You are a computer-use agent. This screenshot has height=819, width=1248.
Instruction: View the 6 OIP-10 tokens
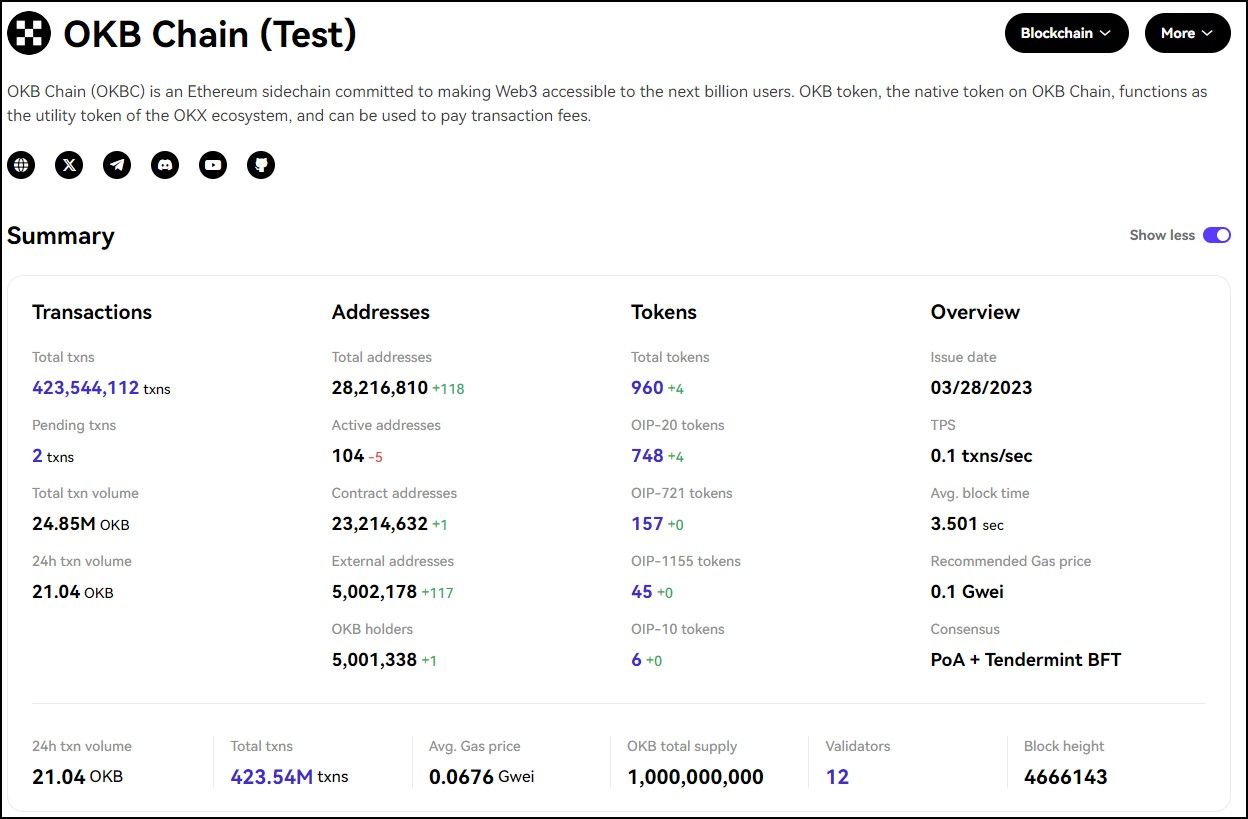pos(636,660)
